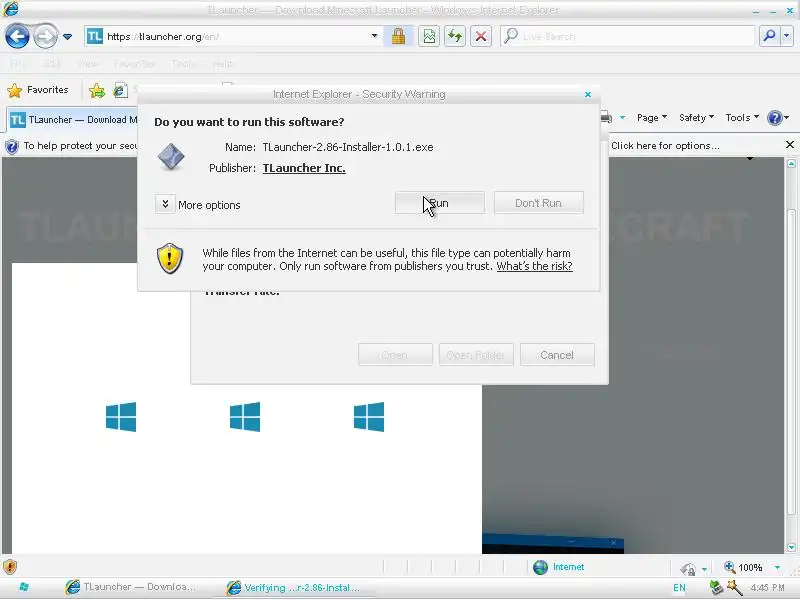
Task: Click the Don't Run button
Action: click(539, 203)
